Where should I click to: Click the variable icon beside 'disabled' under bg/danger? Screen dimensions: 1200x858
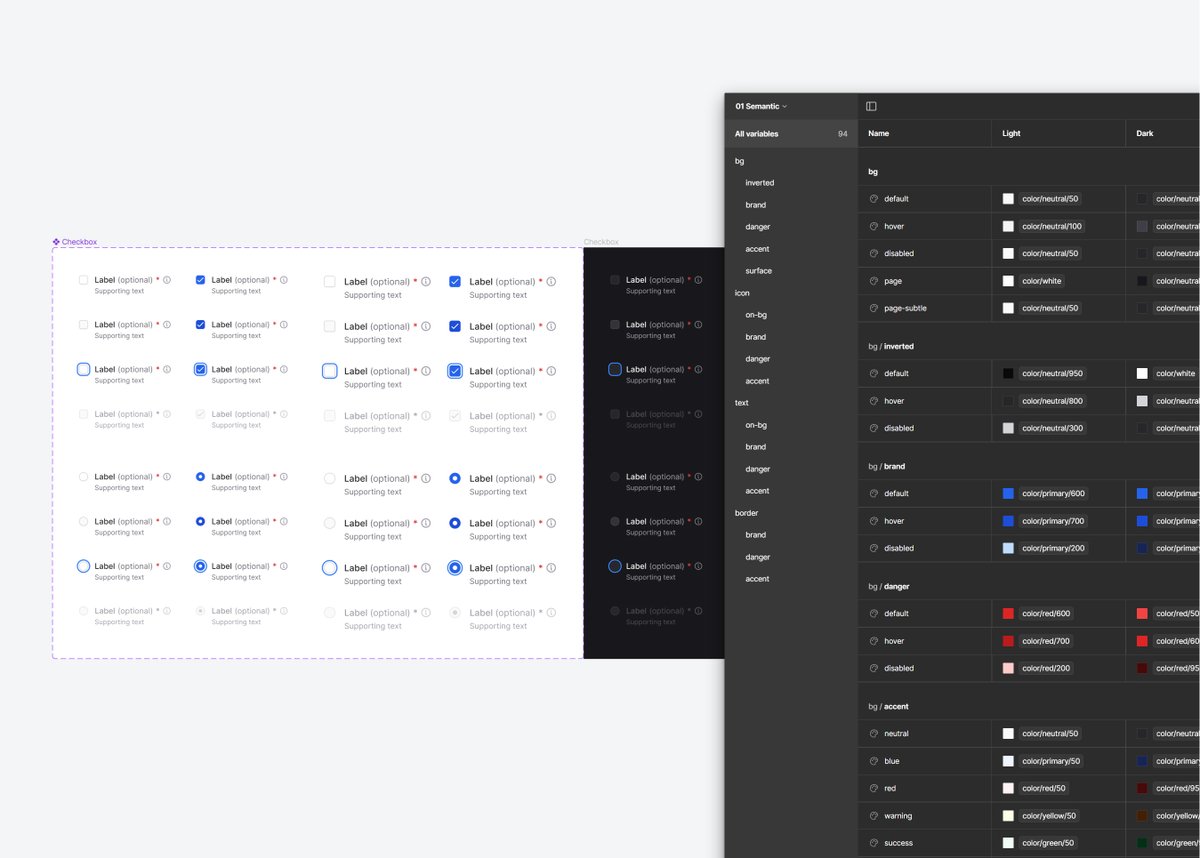point(873,668)
